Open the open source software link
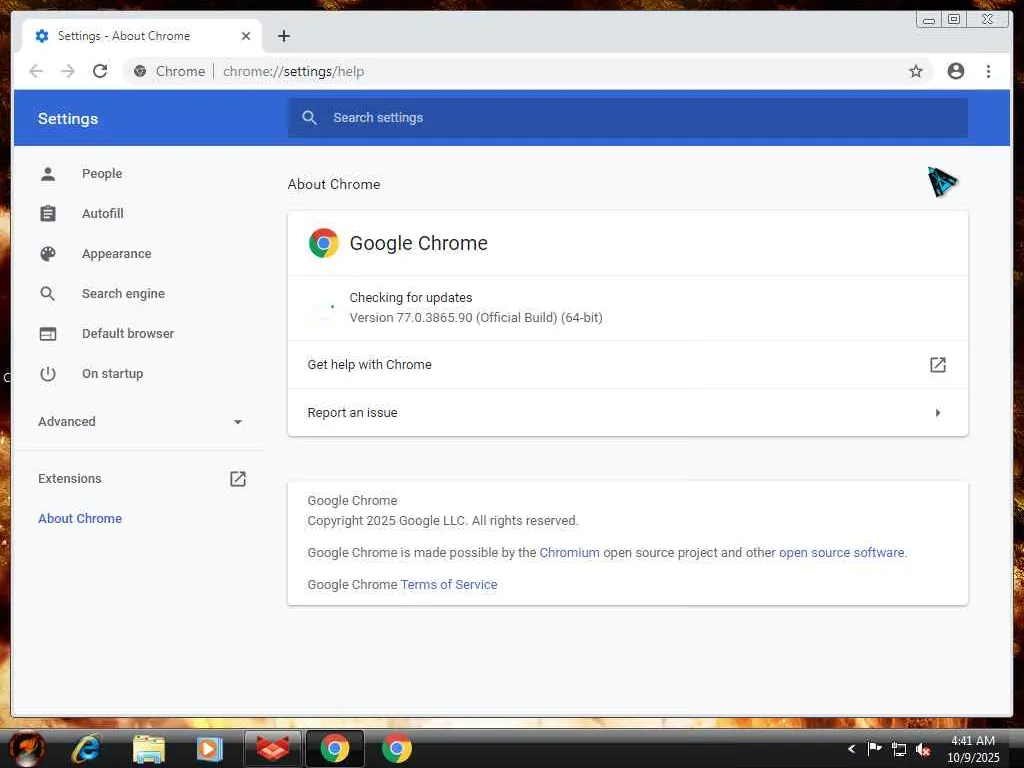1024x768 pixels. pyautogui.click(x=842, y=552)
